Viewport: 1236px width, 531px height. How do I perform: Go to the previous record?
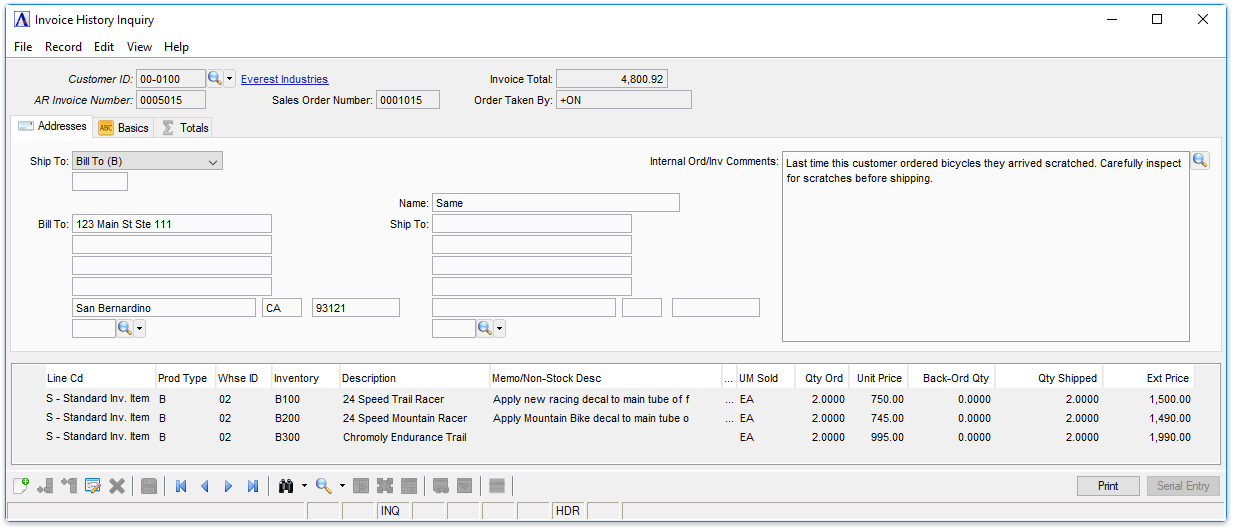(205, 486)
